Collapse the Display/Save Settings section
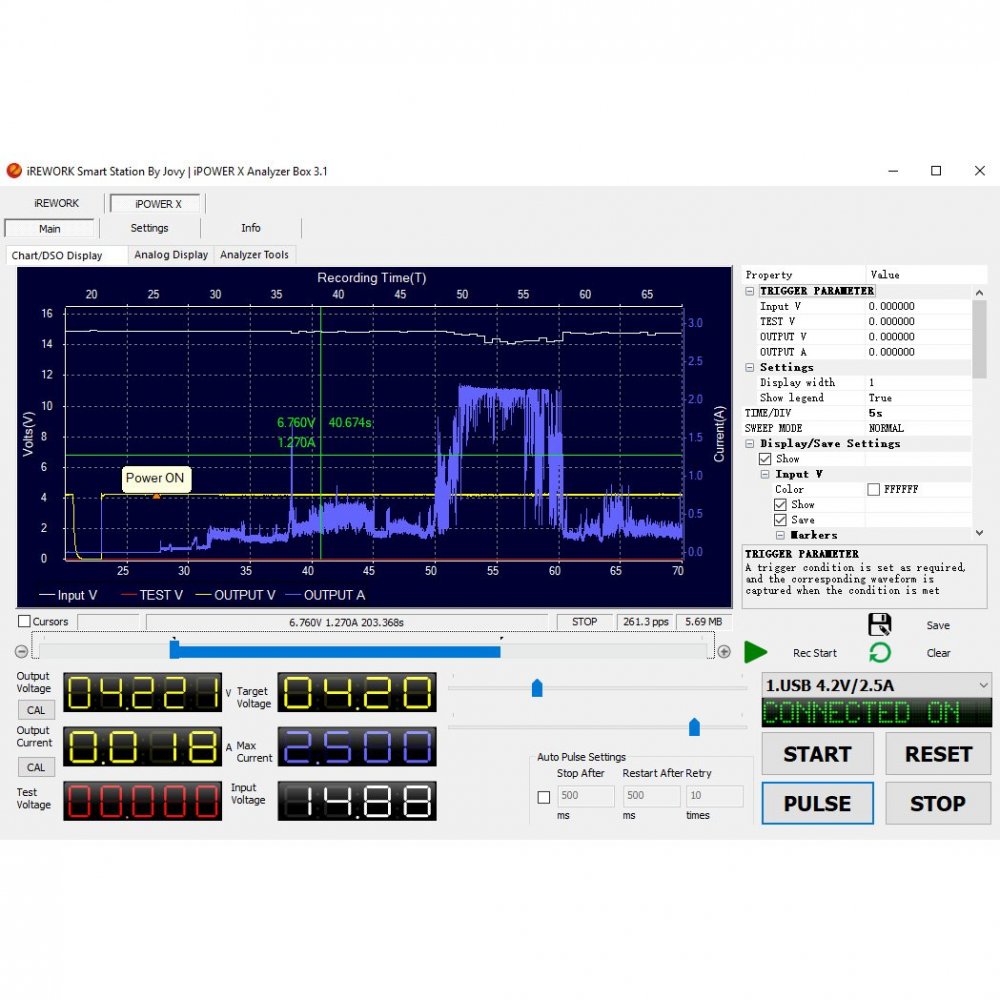 [750, 443]
